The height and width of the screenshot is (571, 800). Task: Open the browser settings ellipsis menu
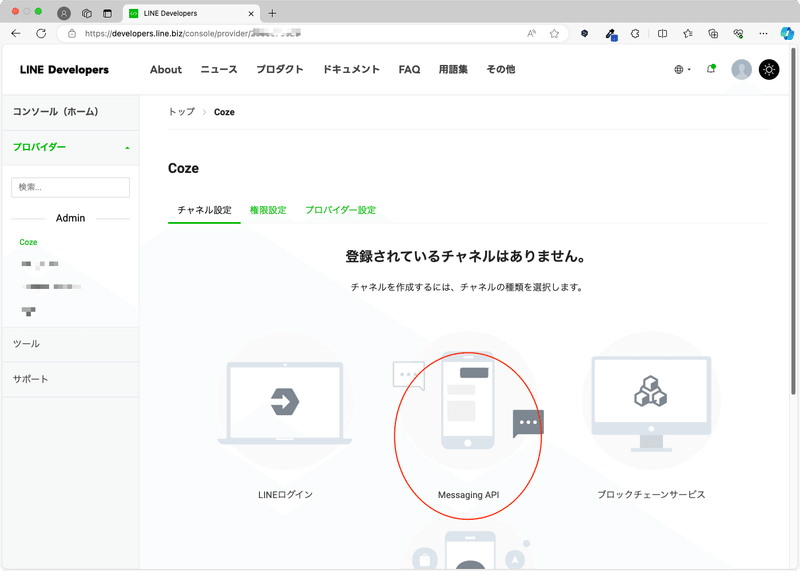(763, 34)
